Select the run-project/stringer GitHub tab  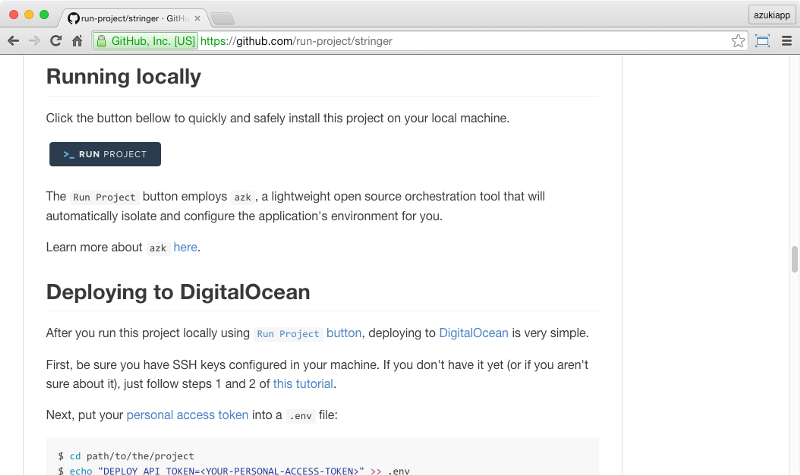134,18
